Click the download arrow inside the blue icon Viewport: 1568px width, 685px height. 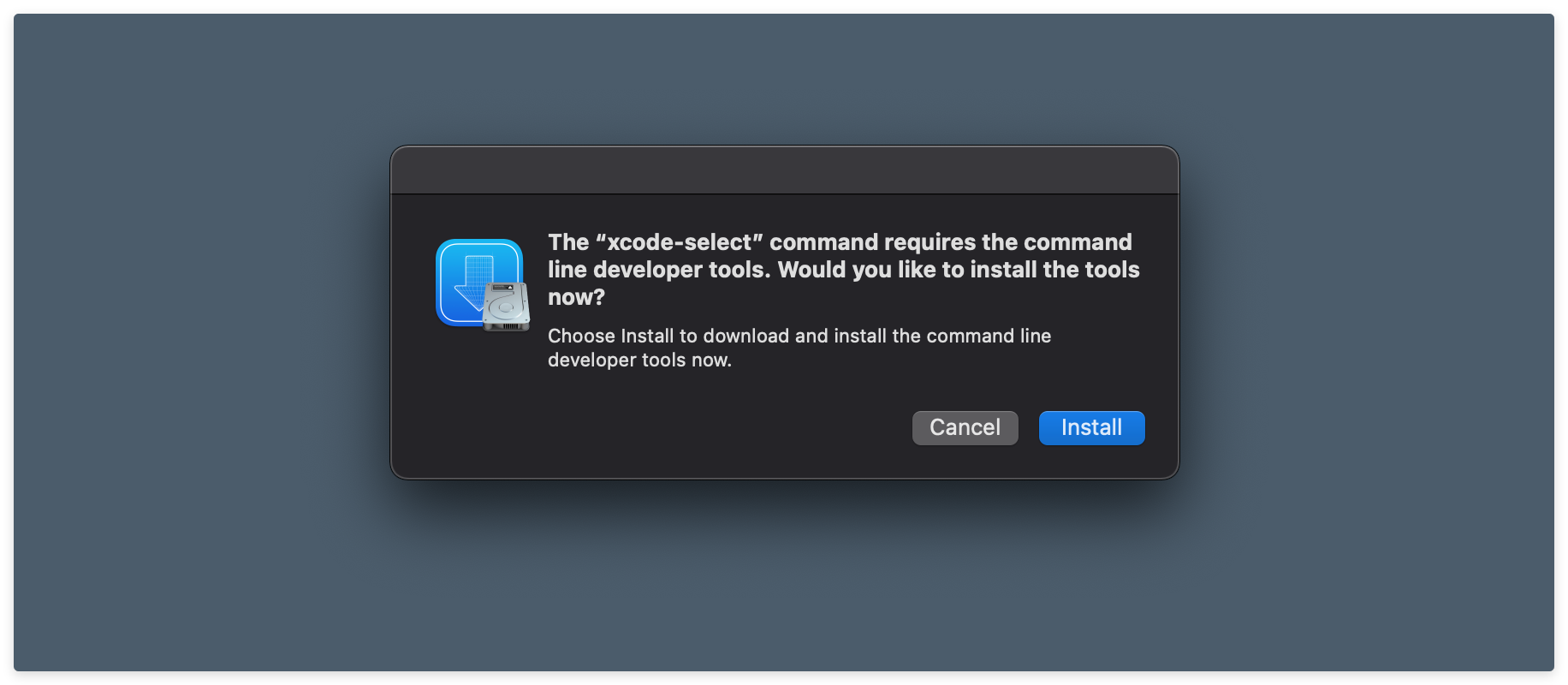(471, 283)
